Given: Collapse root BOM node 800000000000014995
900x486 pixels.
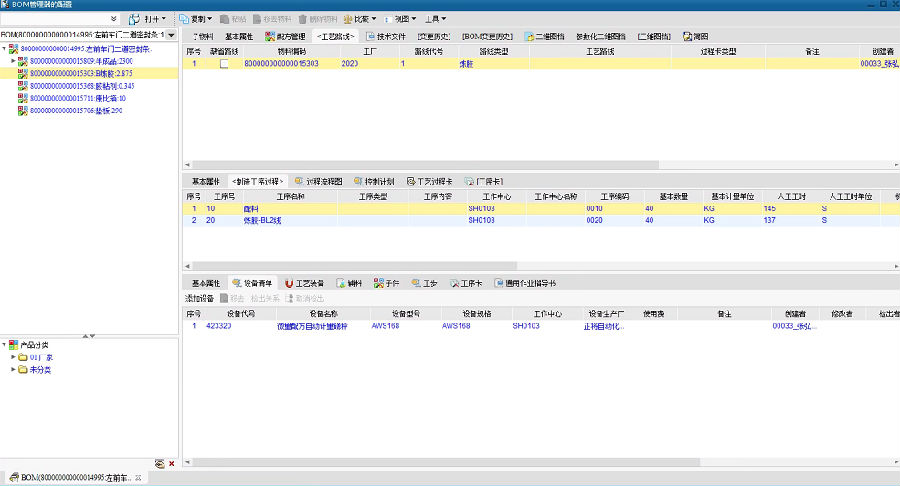Looking at the screenshot, I should pos(5,48).
